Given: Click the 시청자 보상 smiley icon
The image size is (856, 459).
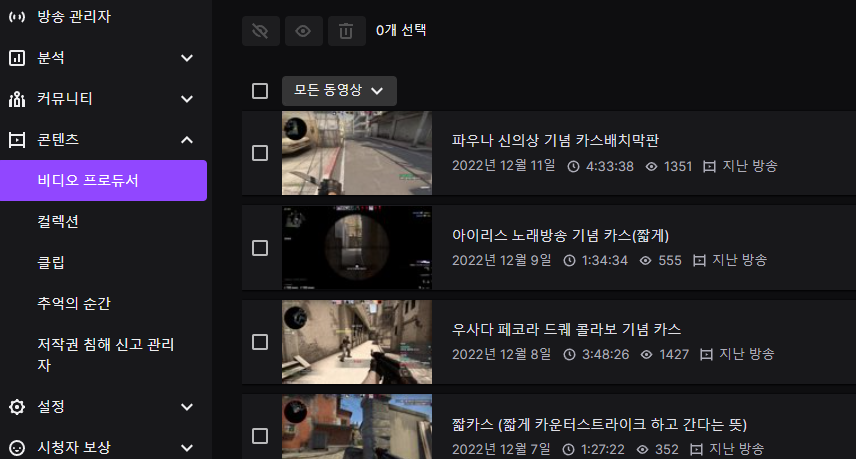Looking at the screenshot, I should [17, 448].
